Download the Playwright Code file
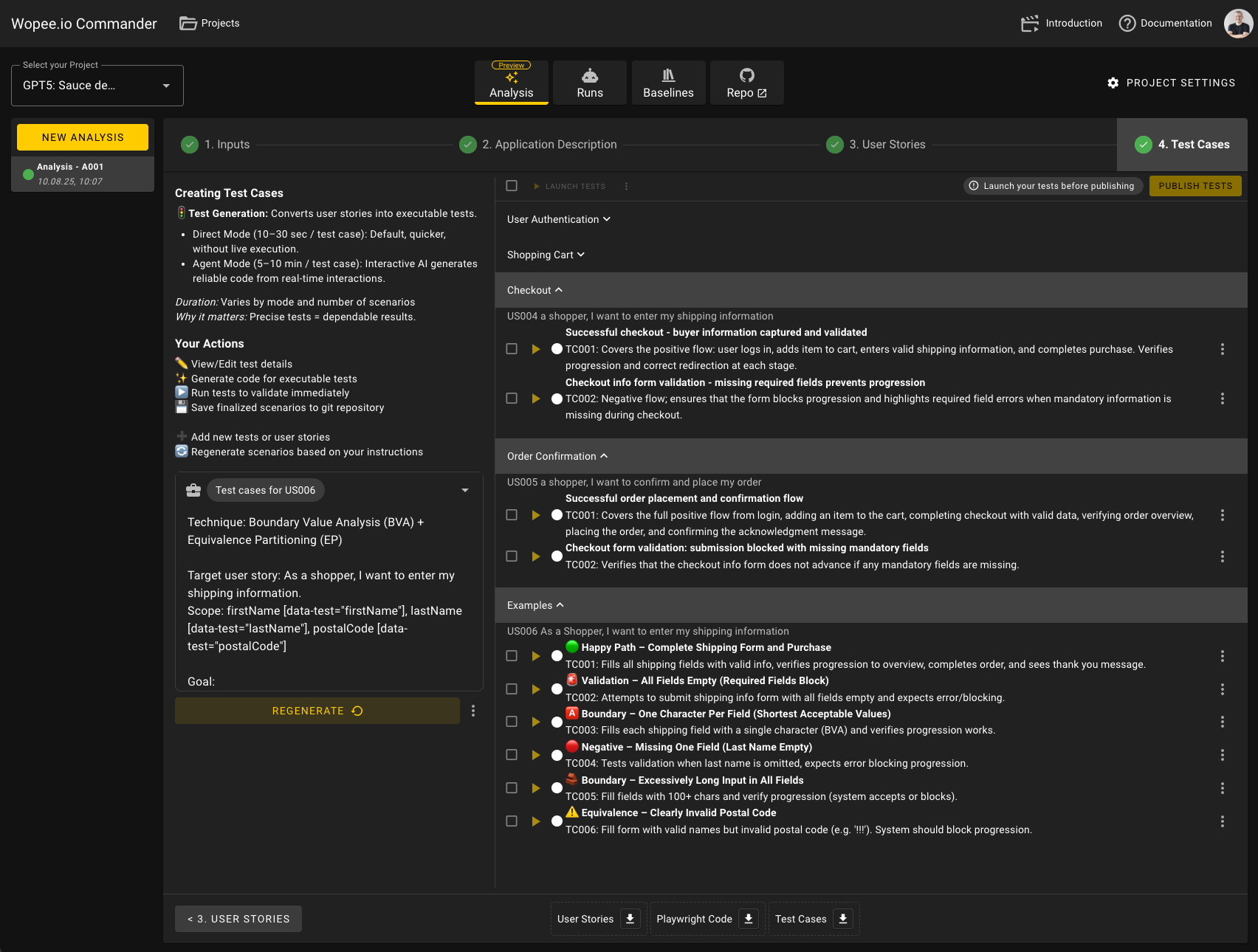 [x=748, y=919]
